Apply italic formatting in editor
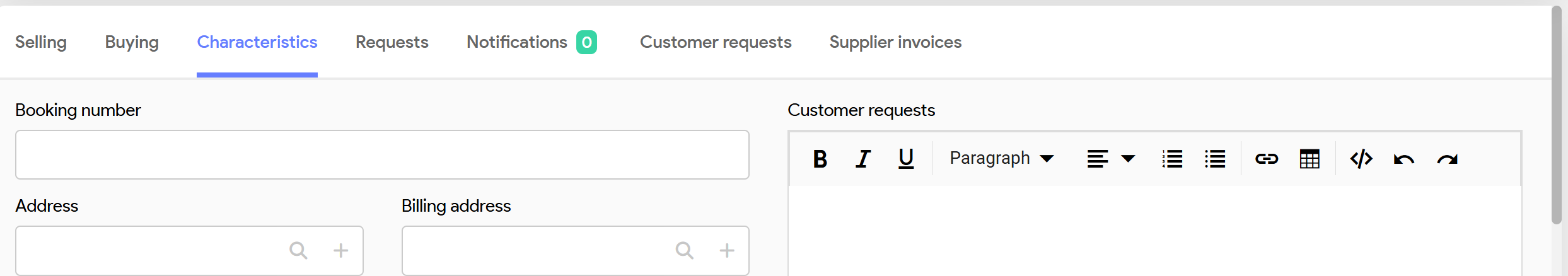This screenshot has width=1568, height=276. (x=863, y=159)
